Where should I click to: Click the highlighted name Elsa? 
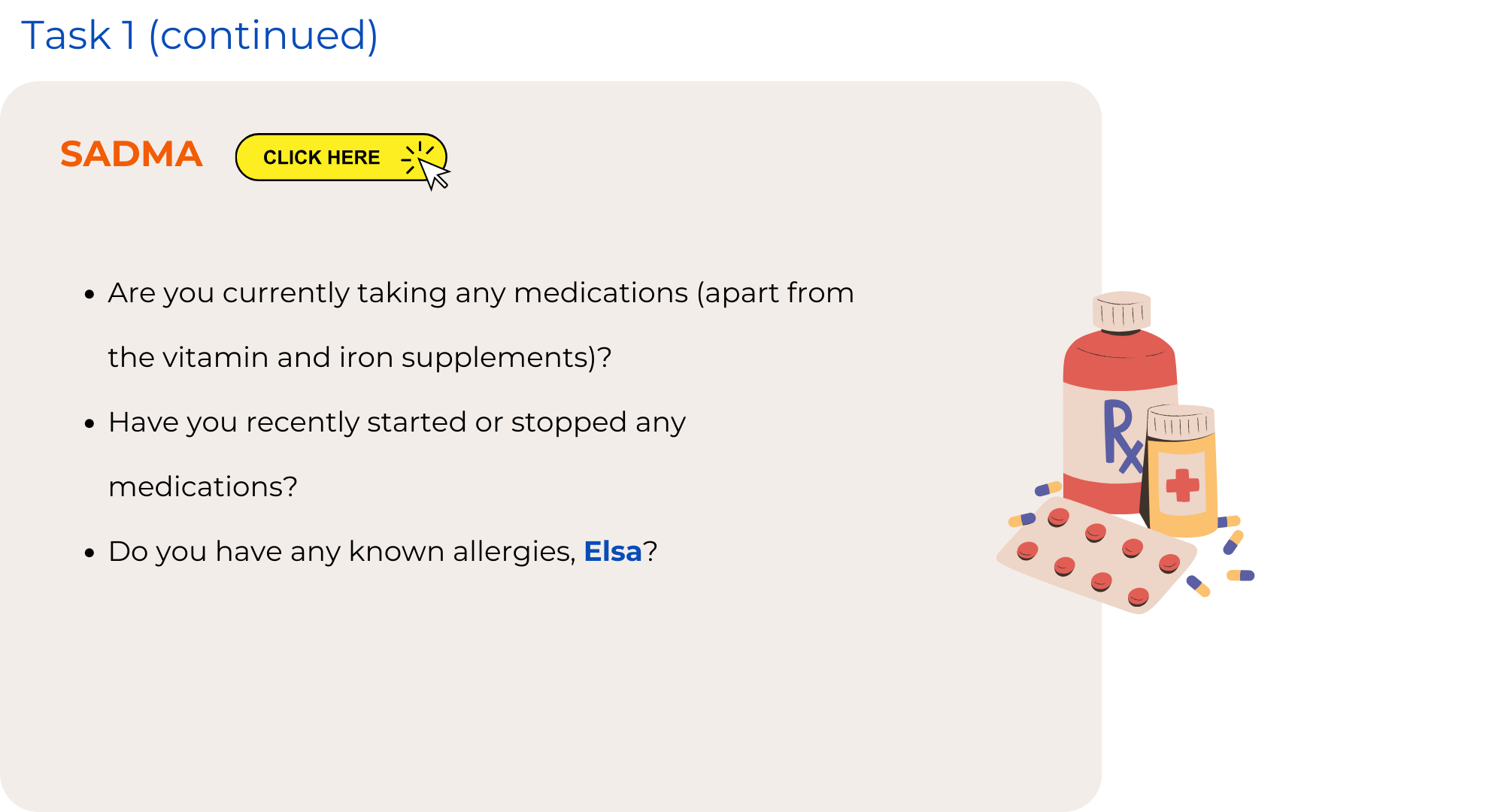613,551
